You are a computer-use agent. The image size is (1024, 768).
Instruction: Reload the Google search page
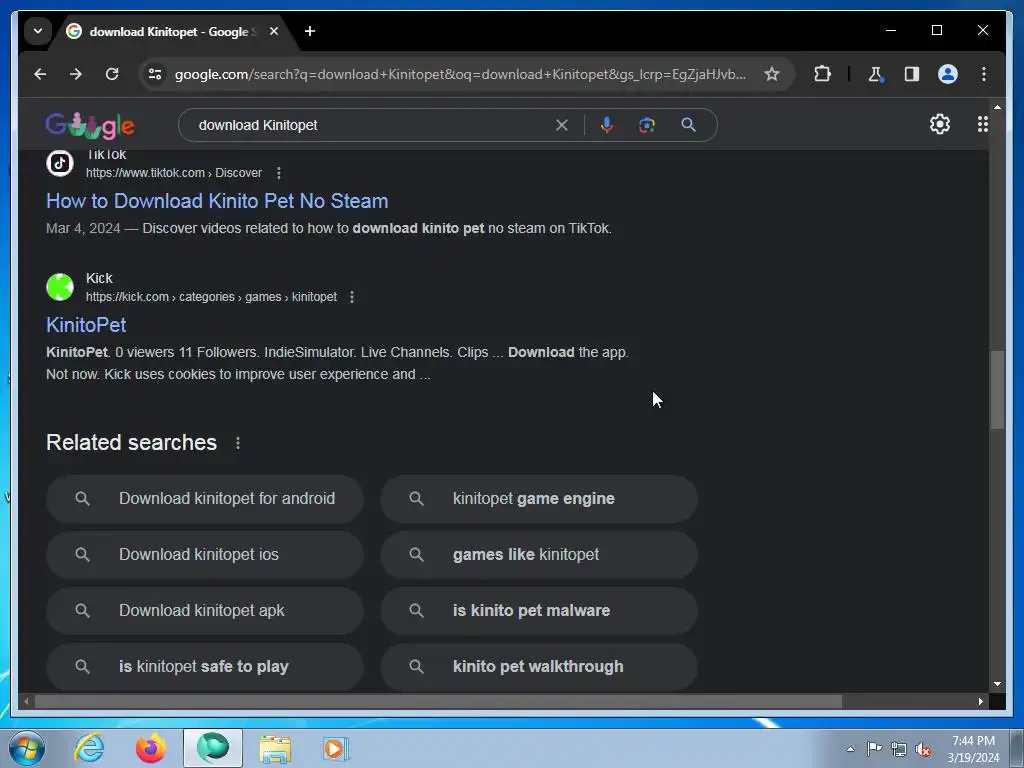[112, 74]
